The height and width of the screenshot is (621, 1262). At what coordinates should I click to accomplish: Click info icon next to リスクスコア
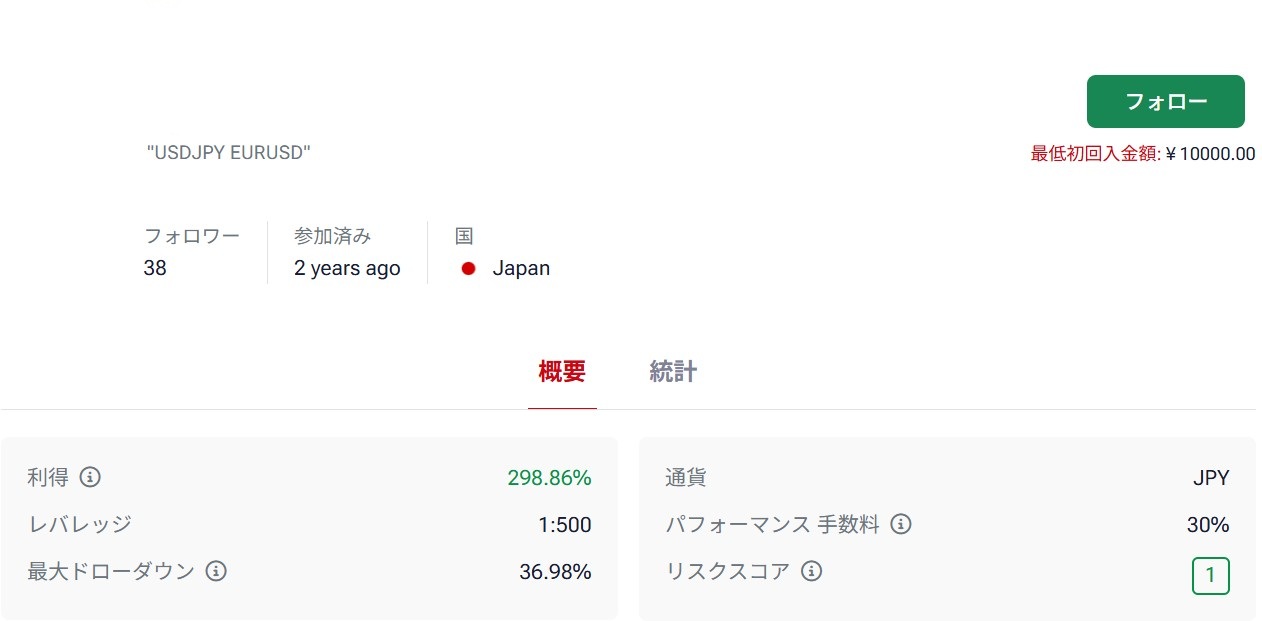pos(812,572)
